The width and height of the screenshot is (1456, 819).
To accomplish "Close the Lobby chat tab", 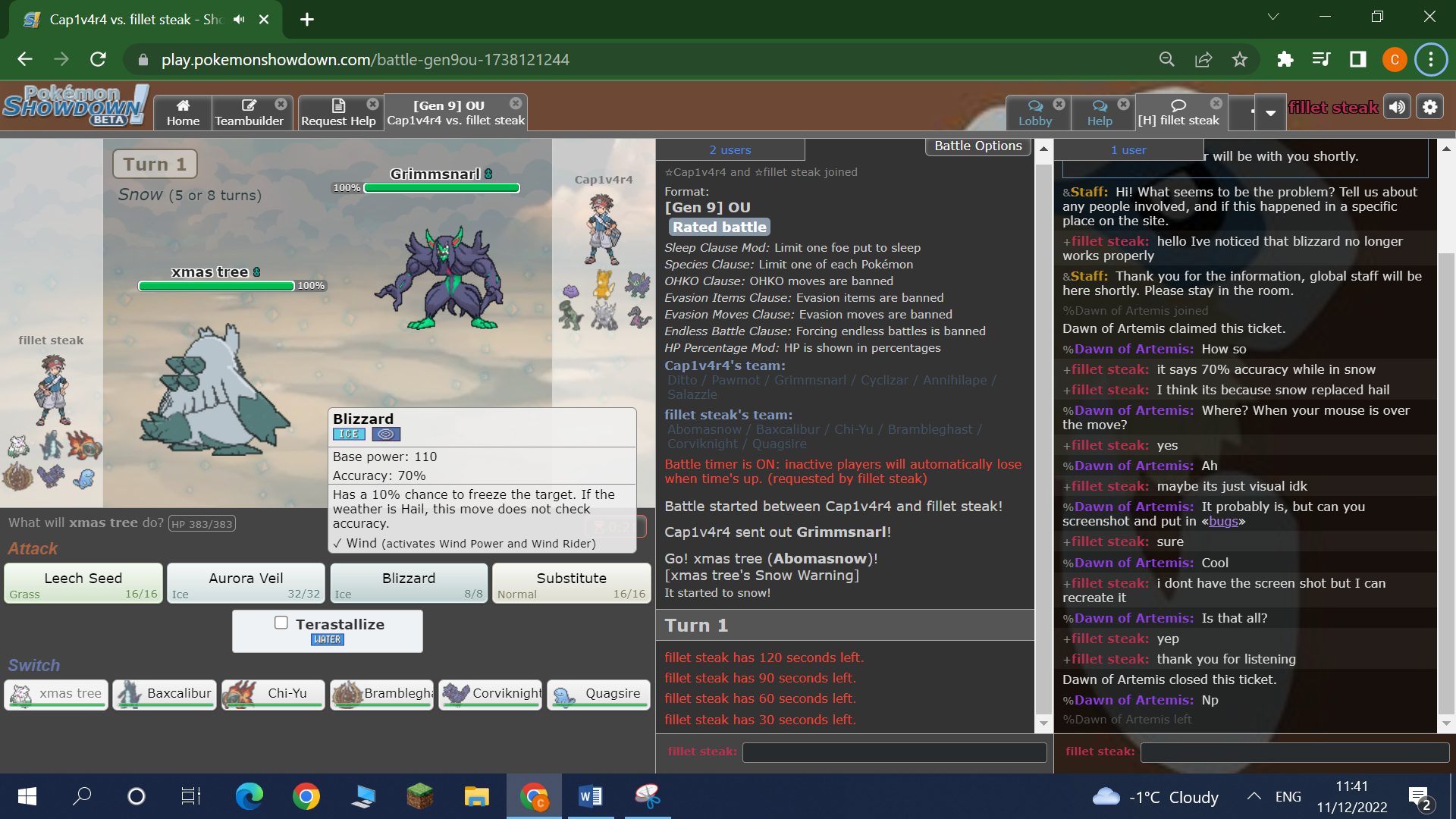I will pos(1059,104).
